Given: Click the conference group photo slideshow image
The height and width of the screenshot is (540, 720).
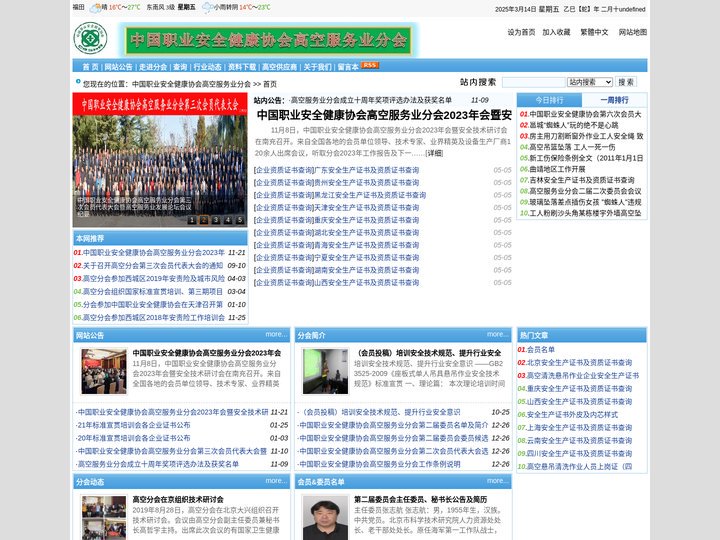Looking at the screenshot, I should click(160, 160).
